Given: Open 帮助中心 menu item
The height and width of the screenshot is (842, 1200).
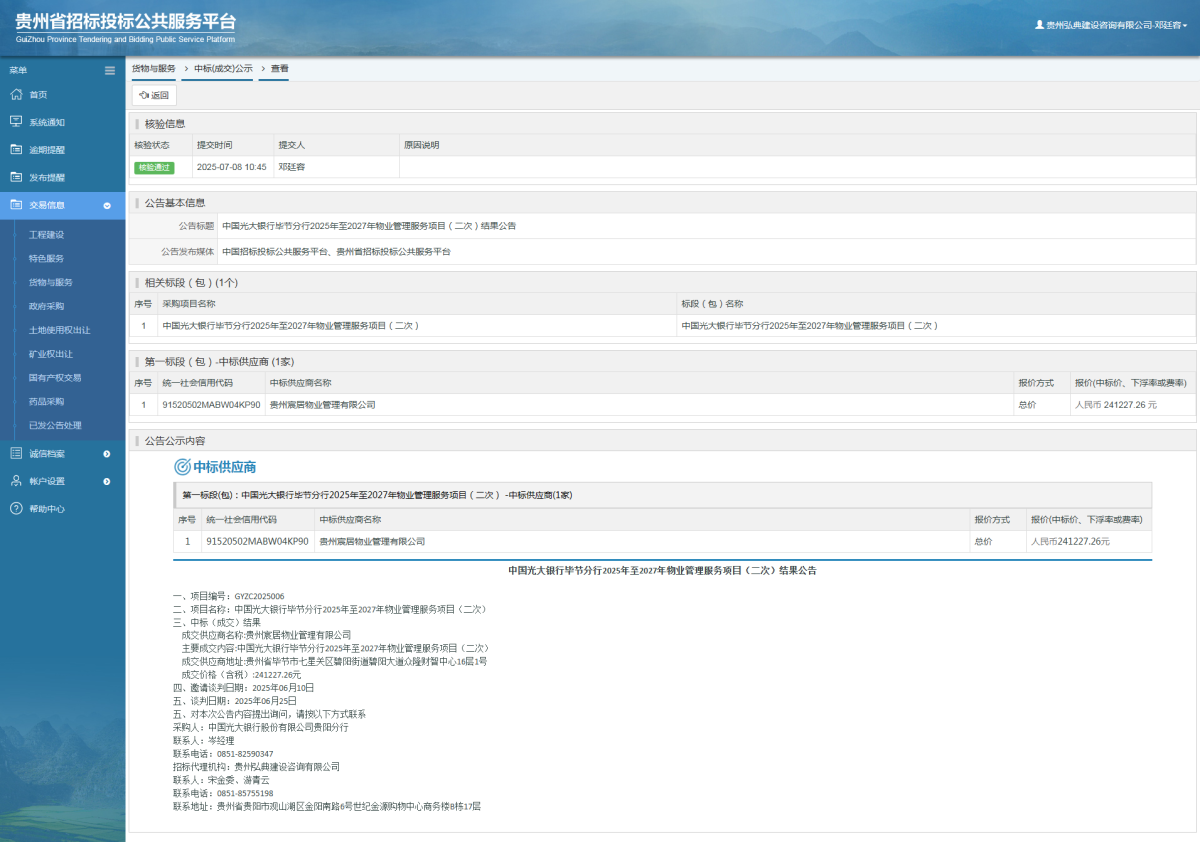Looking at the screenshot, I should pos(47,508).
